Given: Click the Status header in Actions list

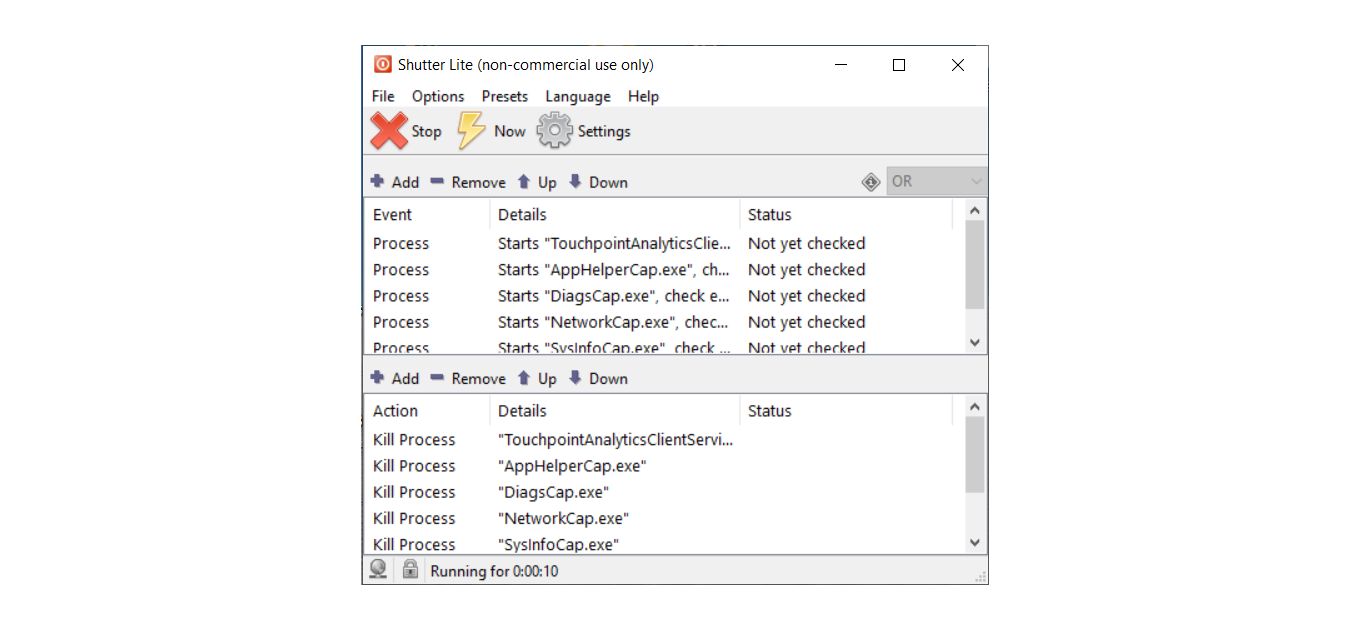Looking at the screenshot, I should click(x=846, y=410).
